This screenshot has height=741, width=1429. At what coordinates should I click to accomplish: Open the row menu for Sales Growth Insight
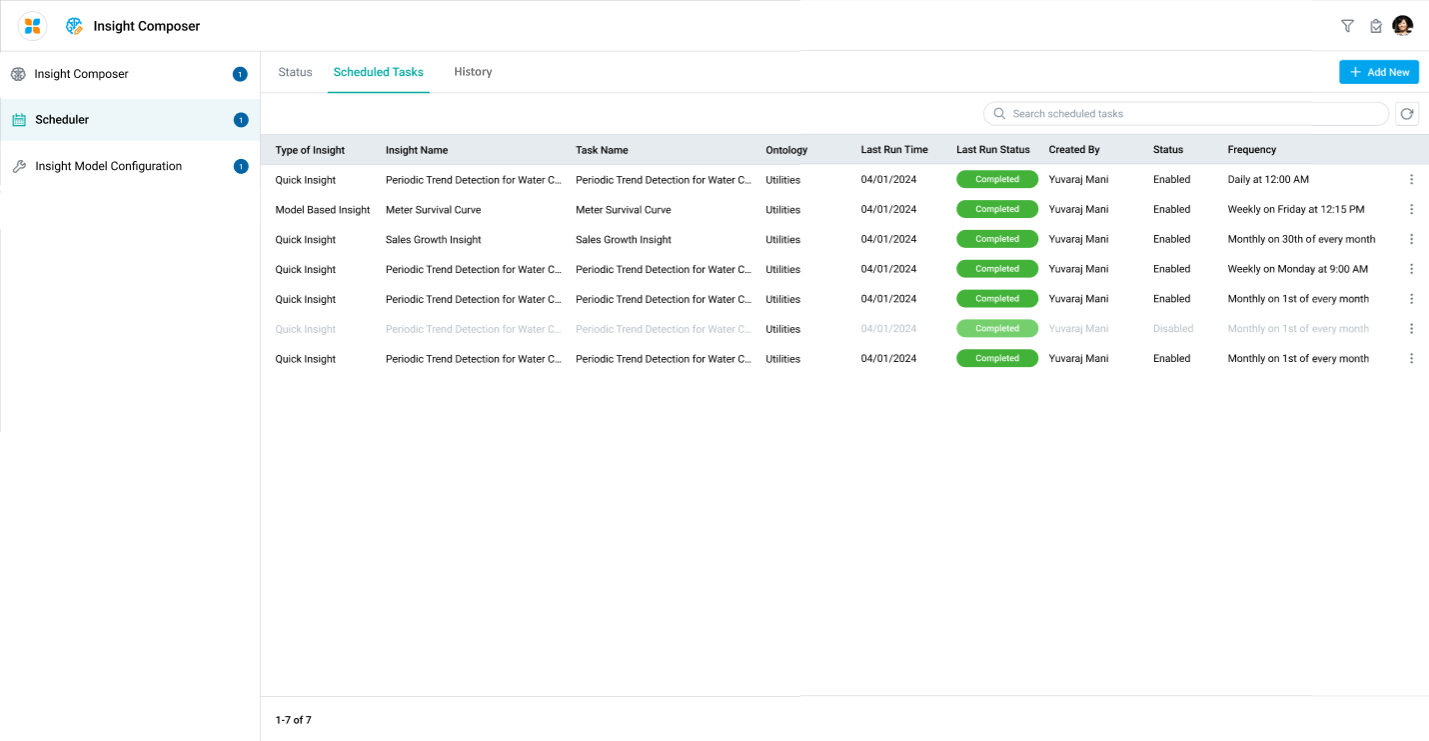point(1411,240)
